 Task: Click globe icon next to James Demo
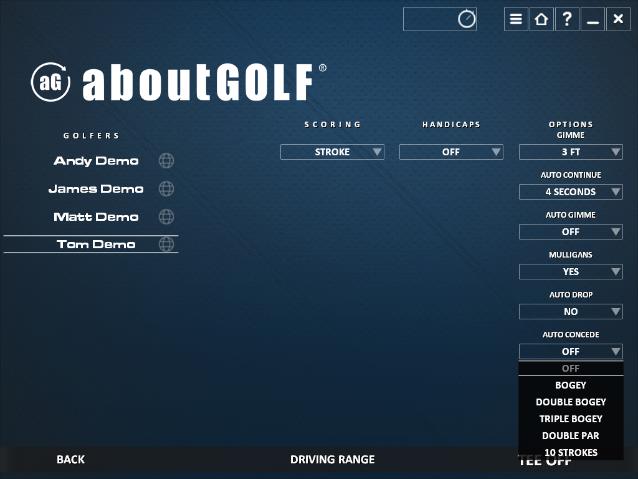(166, 189)
